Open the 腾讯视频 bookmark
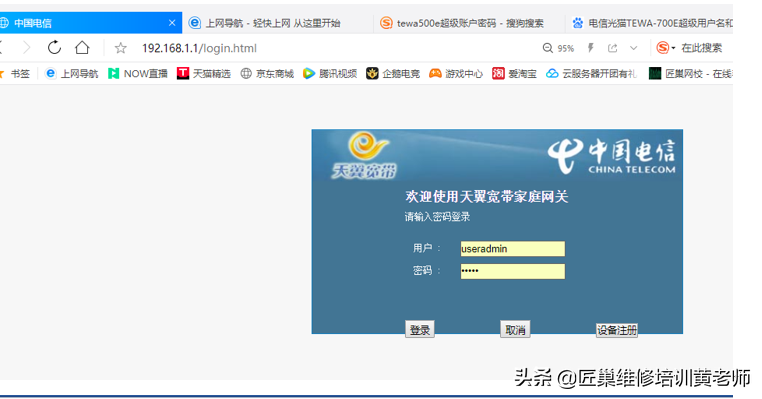Image resolution: width=762 pixels, height=399 pixels. [330, 74]
